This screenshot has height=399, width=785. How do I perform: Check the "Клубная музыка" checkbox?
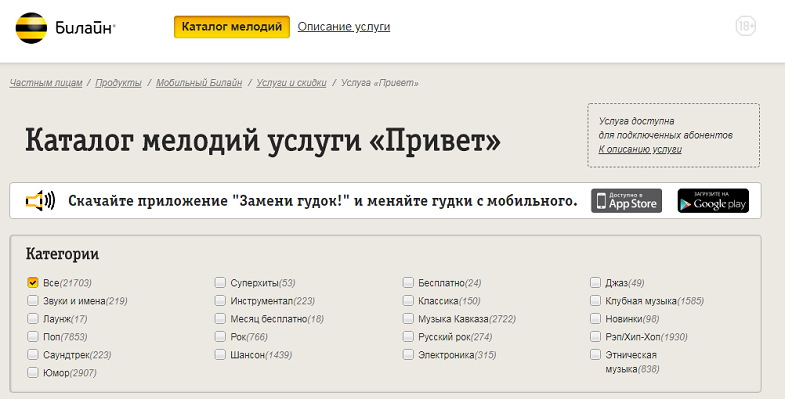click(x=595, y=300)
